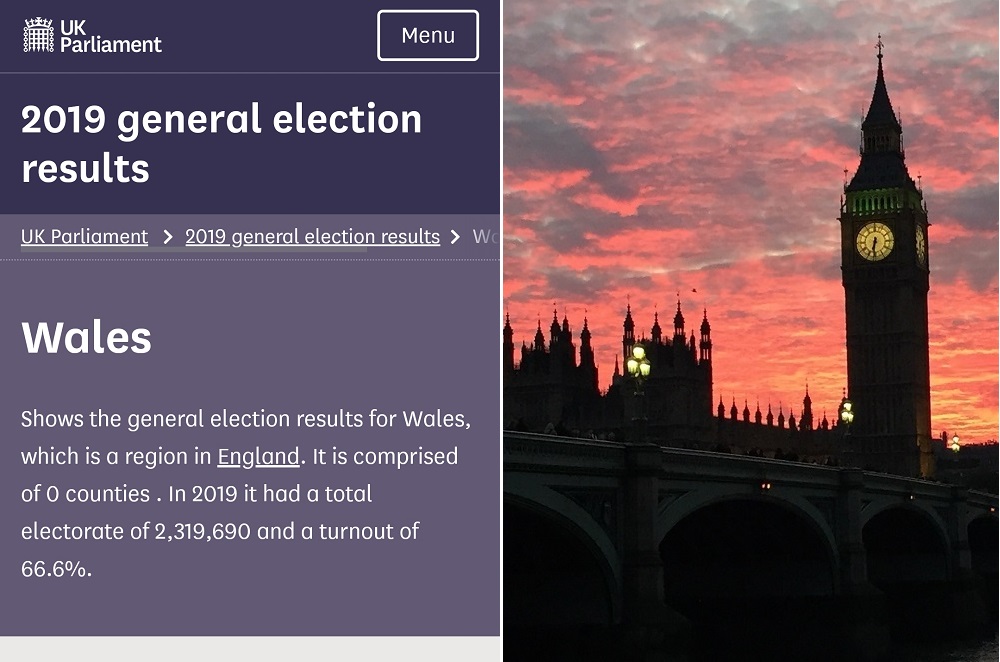Click the chevron after the UK Parliament breadcrumb

[167, 237]
